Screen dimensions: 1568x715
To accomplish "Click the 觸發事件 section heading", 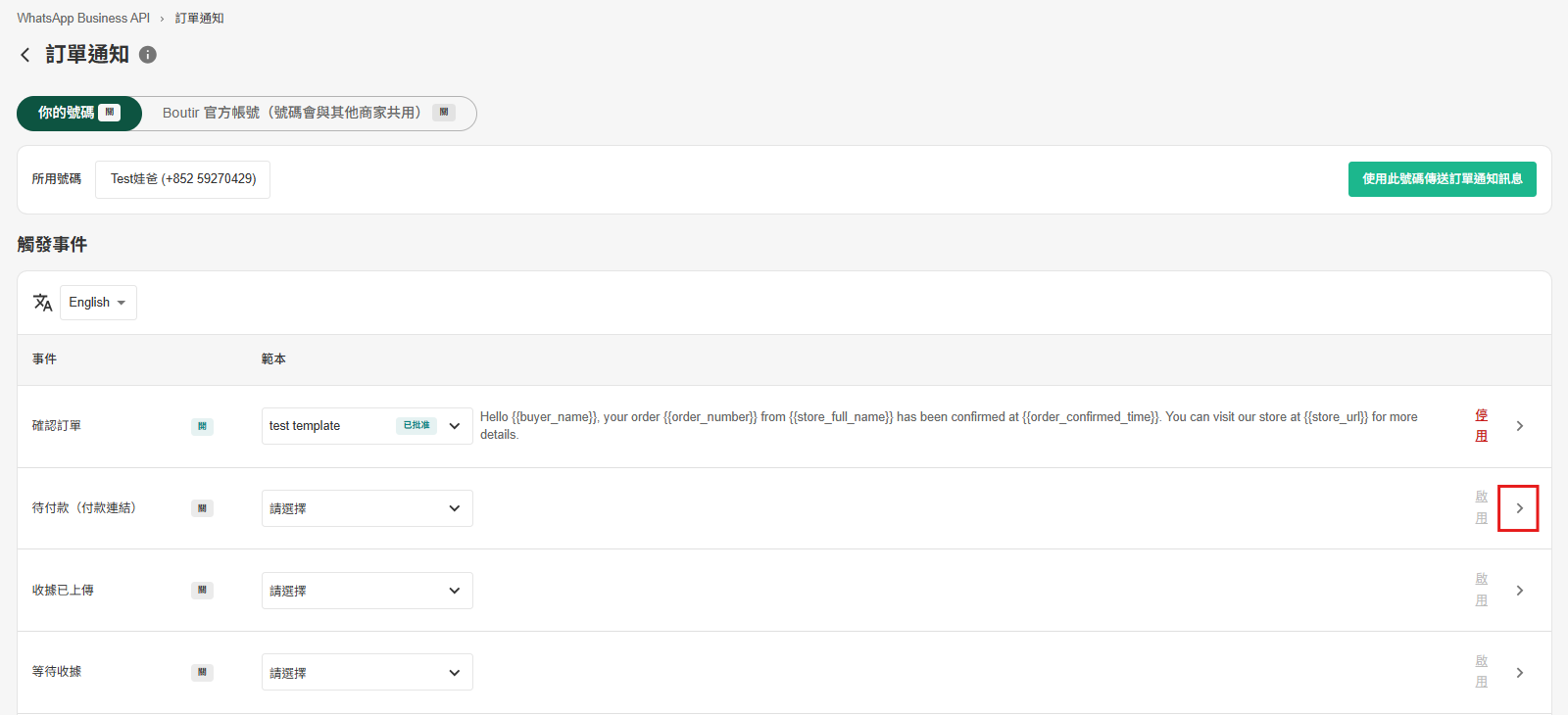I will tap(52, 244).
